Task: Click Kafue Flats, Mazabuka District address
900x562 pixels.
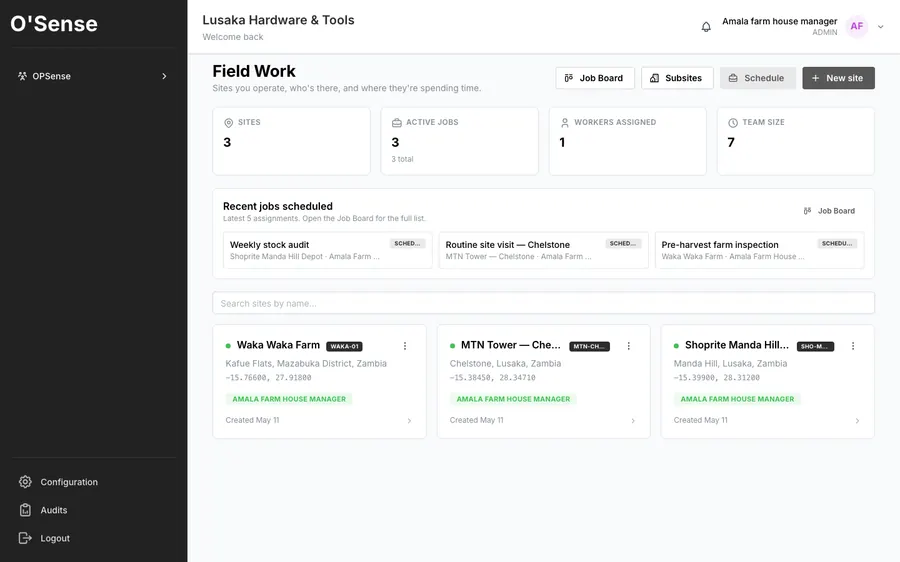Action: [x=306, y=363]
